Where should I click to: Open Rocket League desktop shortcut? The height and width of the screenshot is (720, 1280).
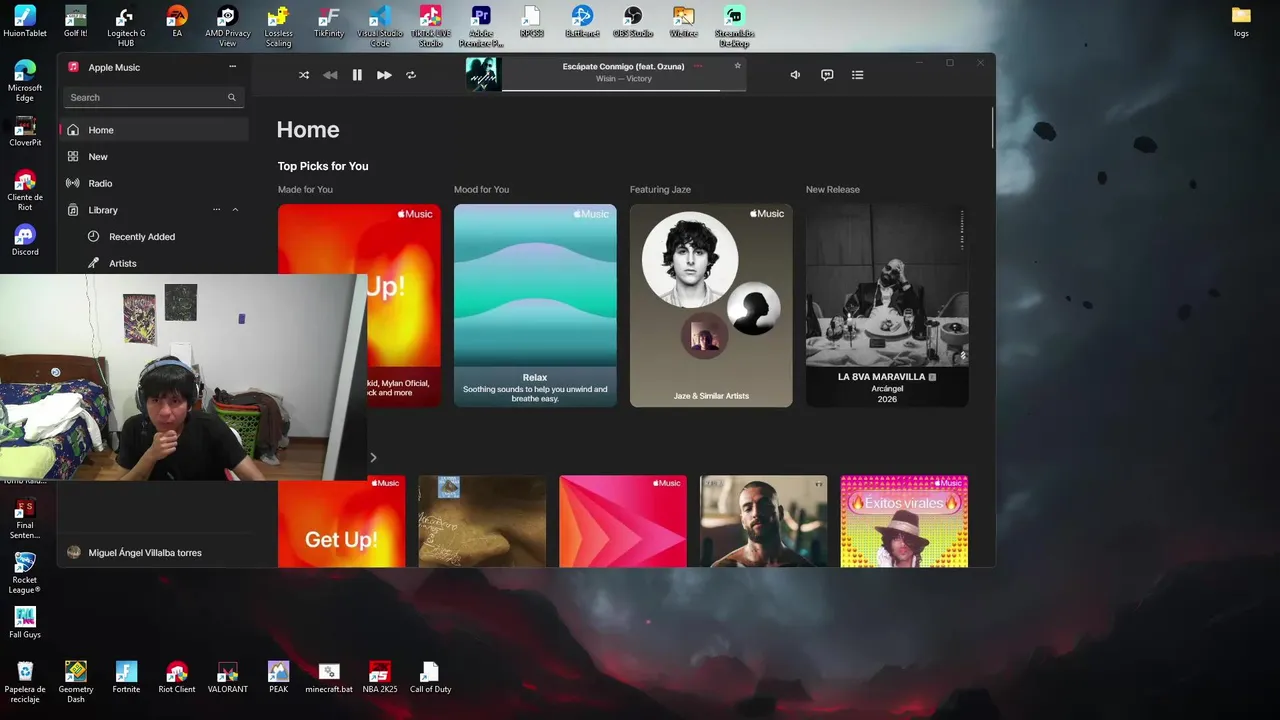[x=25, y=573]
